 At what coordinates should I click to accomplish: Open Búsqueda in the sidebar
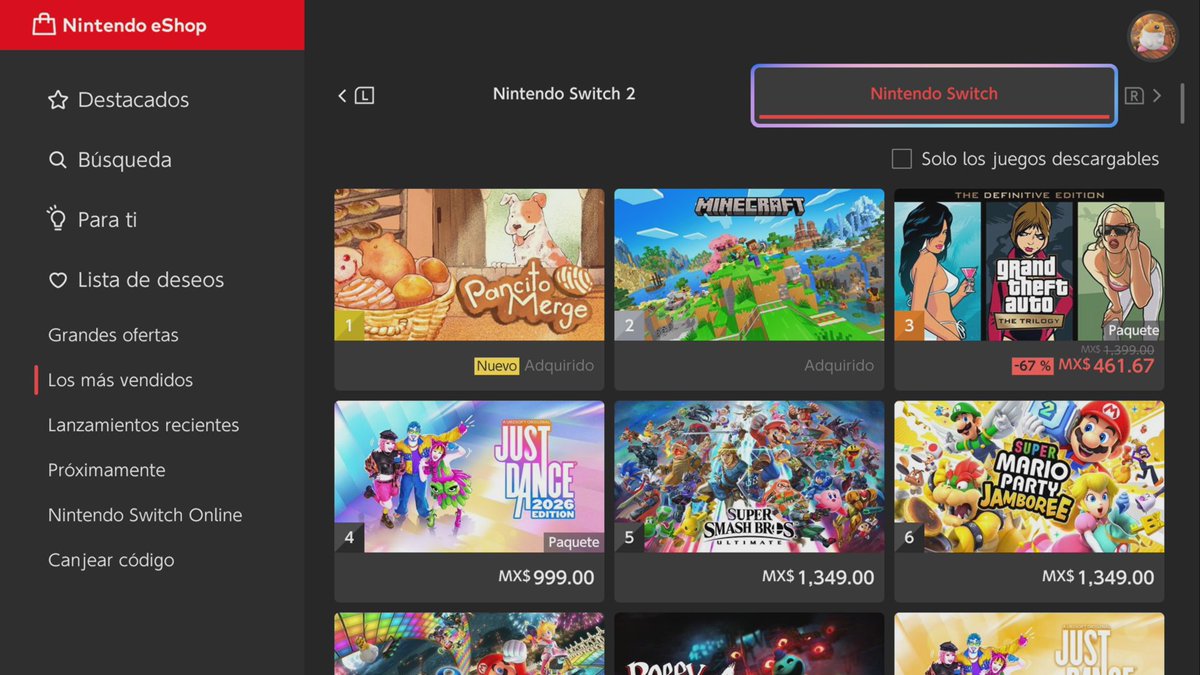coord(125,160)
